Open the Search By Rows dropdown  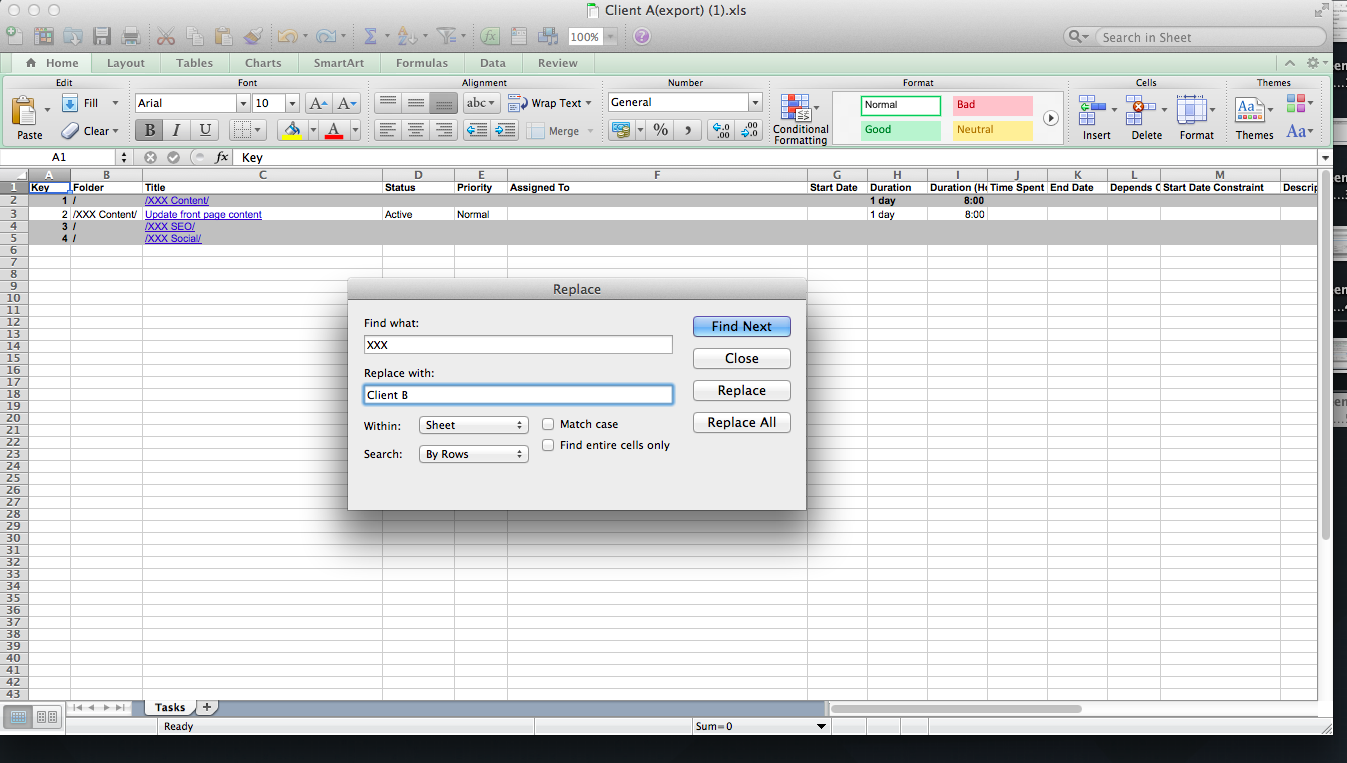tap(473, 454)
